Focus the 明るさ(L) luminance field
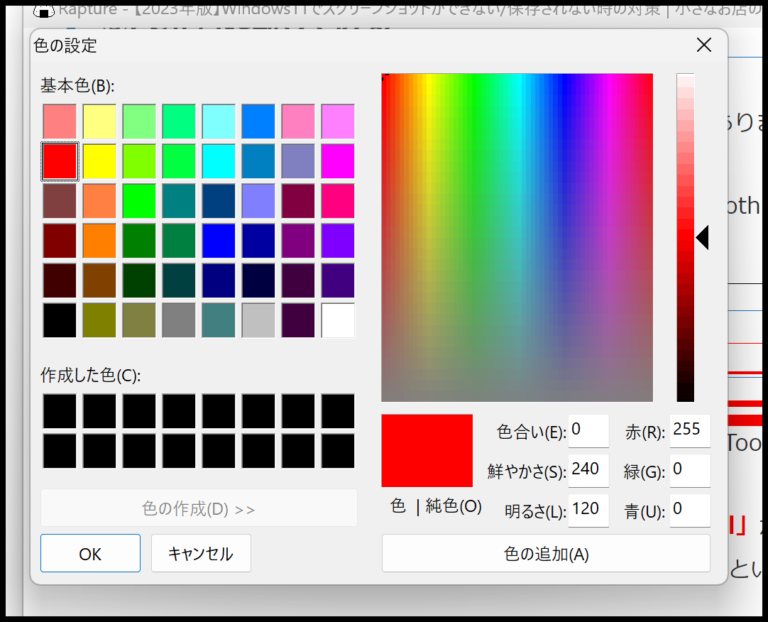768x622 pixels. click(x=588, y=510)
